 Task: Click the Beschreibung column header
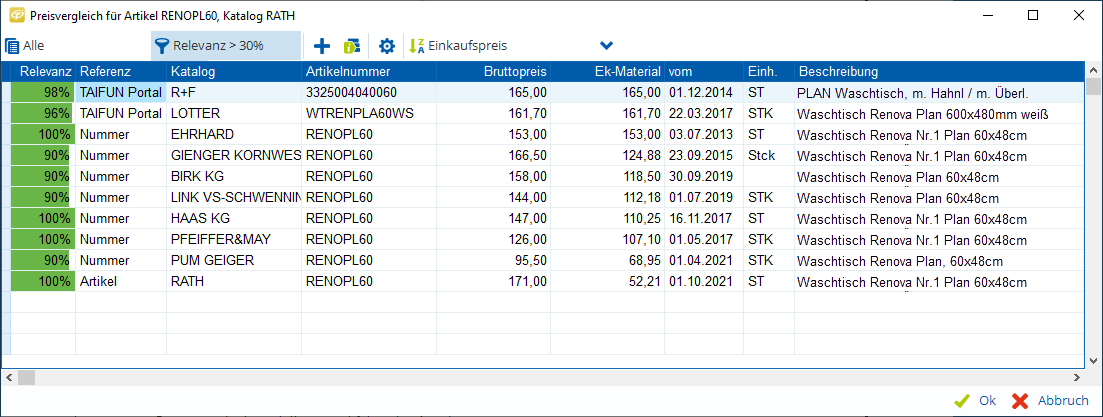tap(838, 72)
